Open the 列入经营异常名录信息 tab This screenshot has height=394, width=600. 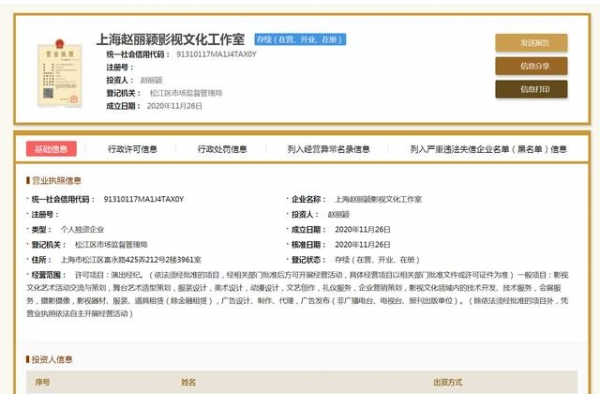tap(328, 149)
